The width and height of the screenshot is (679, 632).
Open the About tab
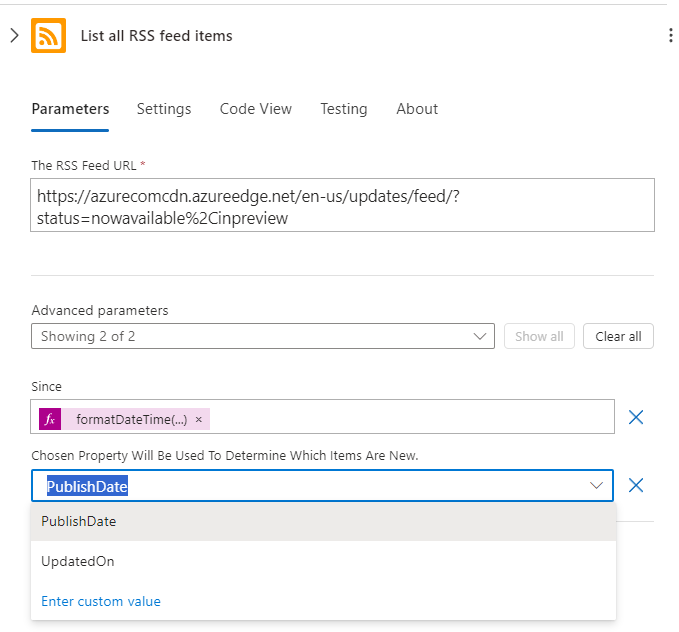417,109
